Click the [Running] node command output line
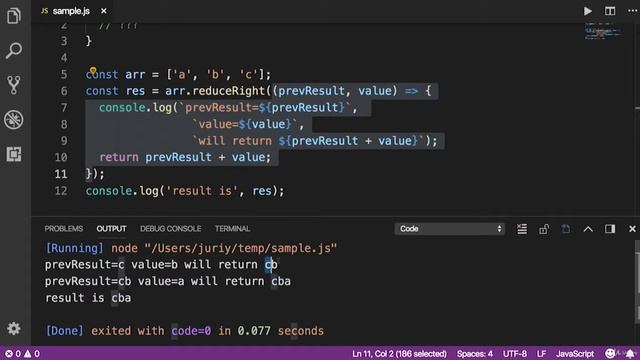 (x=191, y=248)
